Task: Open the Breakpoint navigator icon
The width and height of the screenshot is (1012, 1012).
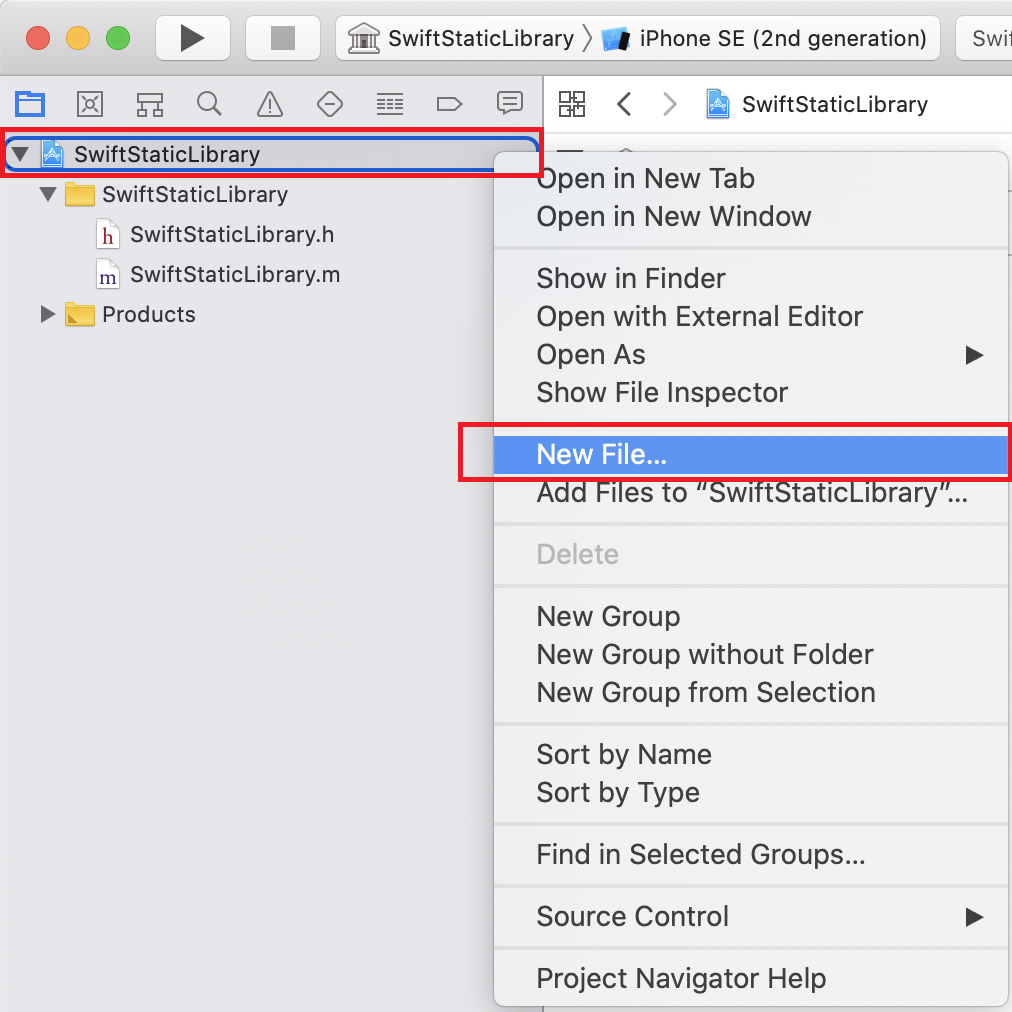Action: 449,104
